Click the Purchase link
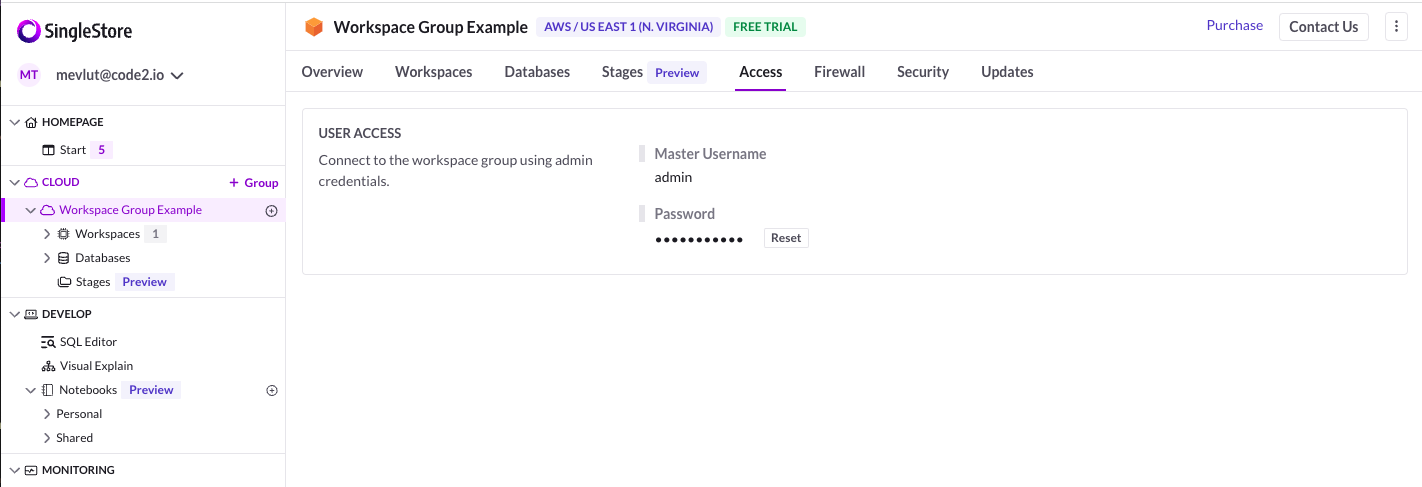Screen dimensions: 1422x487 (1234, 26)
